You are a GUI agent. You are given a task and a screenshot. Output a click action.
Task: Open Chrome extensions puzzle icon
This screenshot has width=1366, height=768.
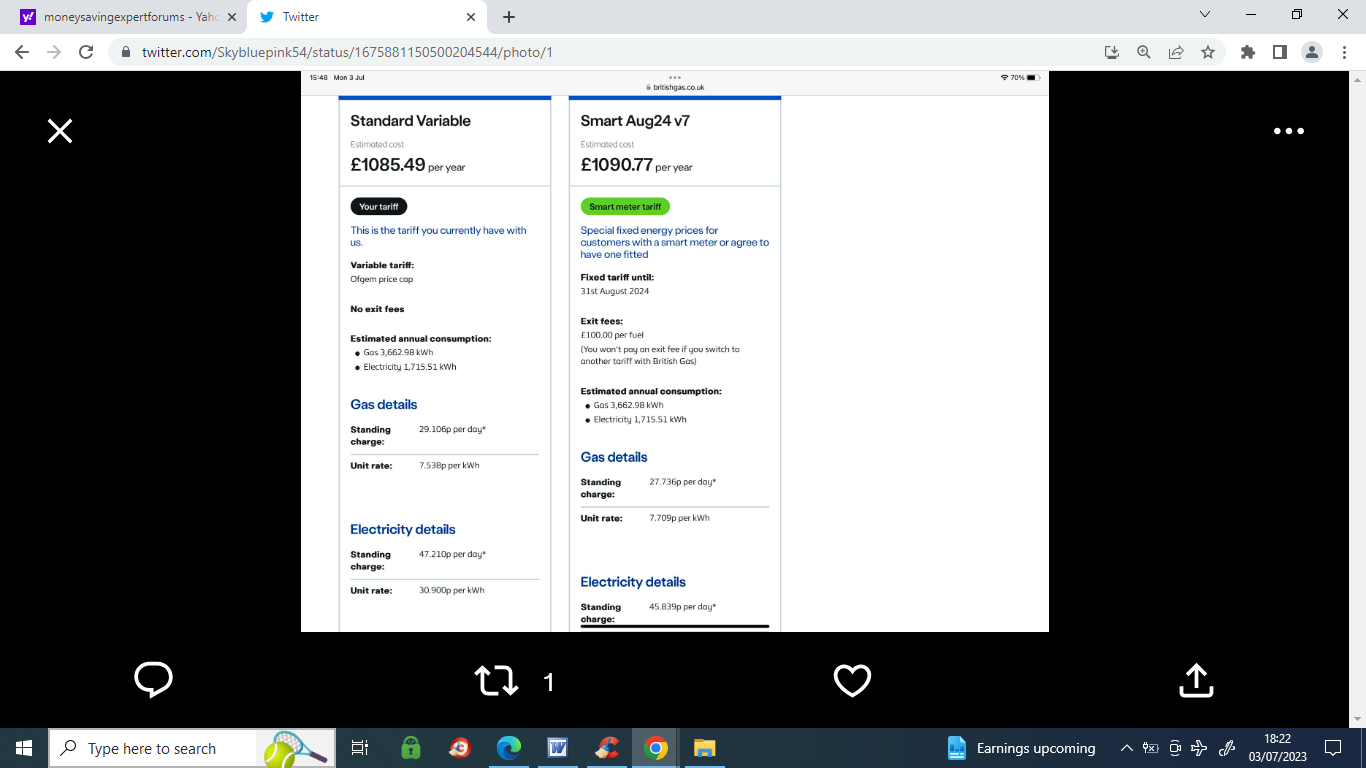pyautogui.click(x=1247, y=52)
